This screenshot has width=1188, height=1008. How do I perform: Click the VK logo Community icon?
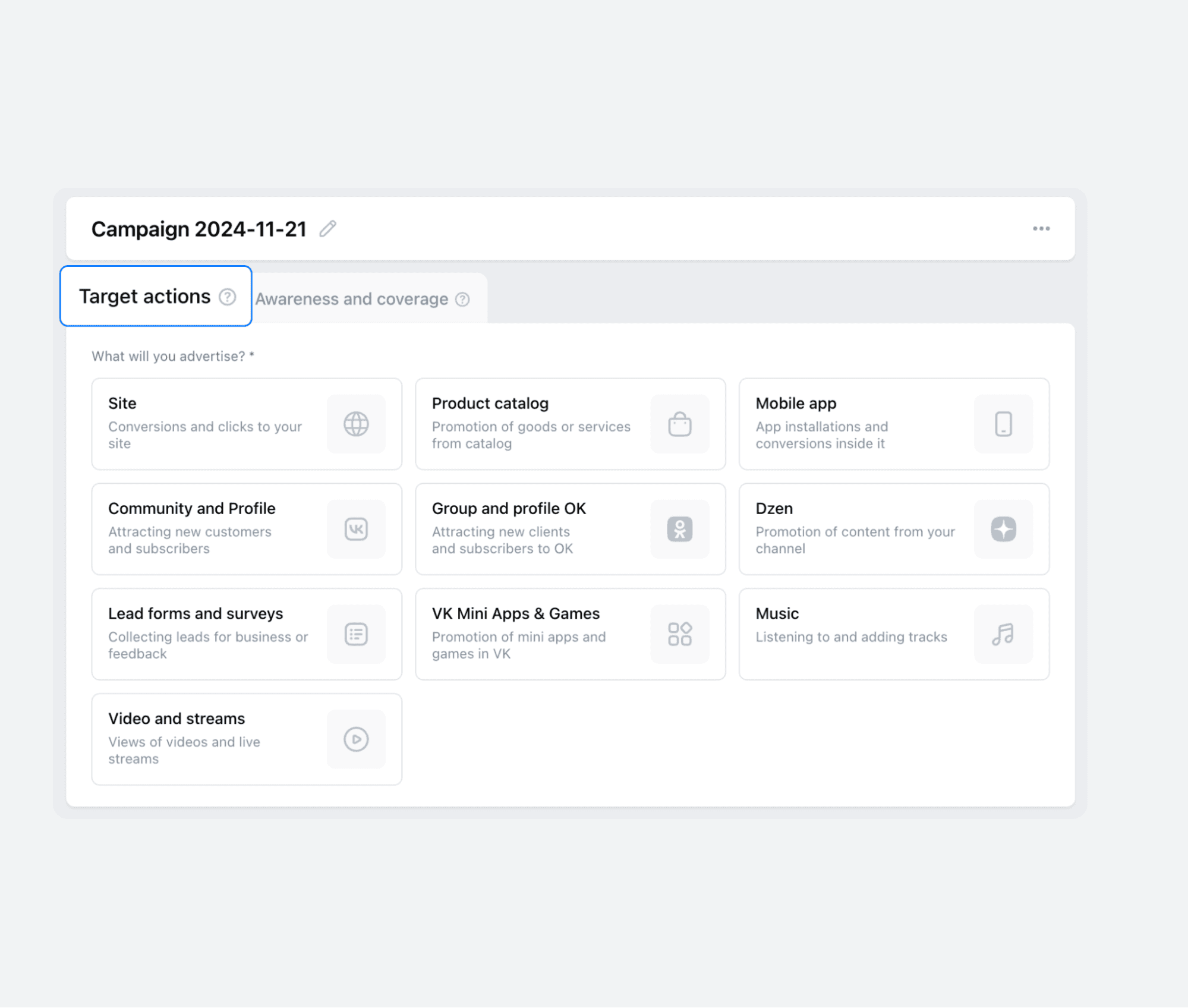pyautogui.click(x=356, y=529)
